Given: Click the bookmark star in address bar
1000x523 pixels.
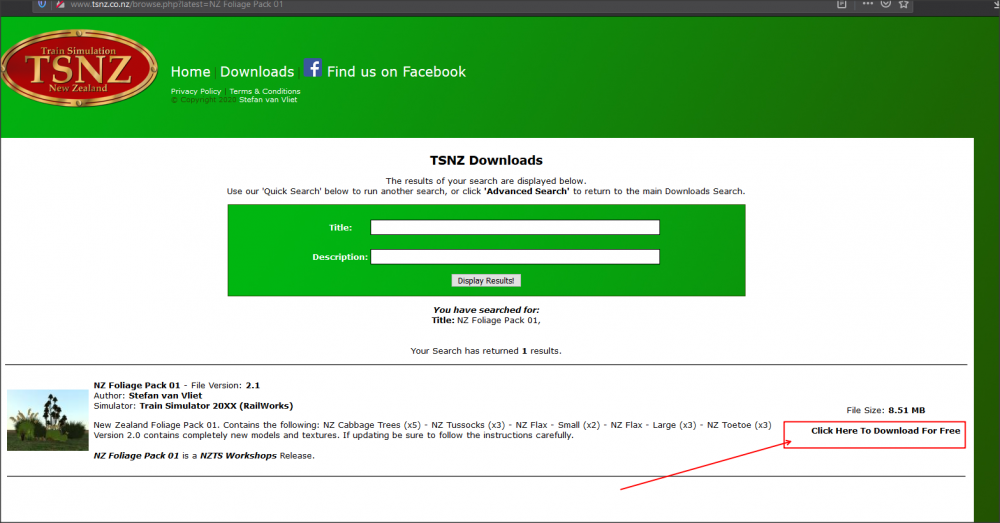Looking at the screenshot, I should tap(904, 5).
